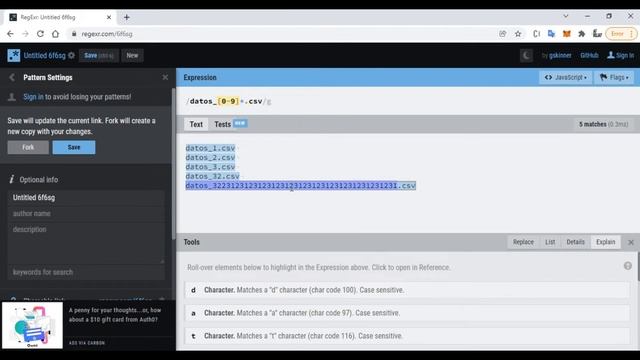Open the Google Translate extension icon

coord(551,34)
